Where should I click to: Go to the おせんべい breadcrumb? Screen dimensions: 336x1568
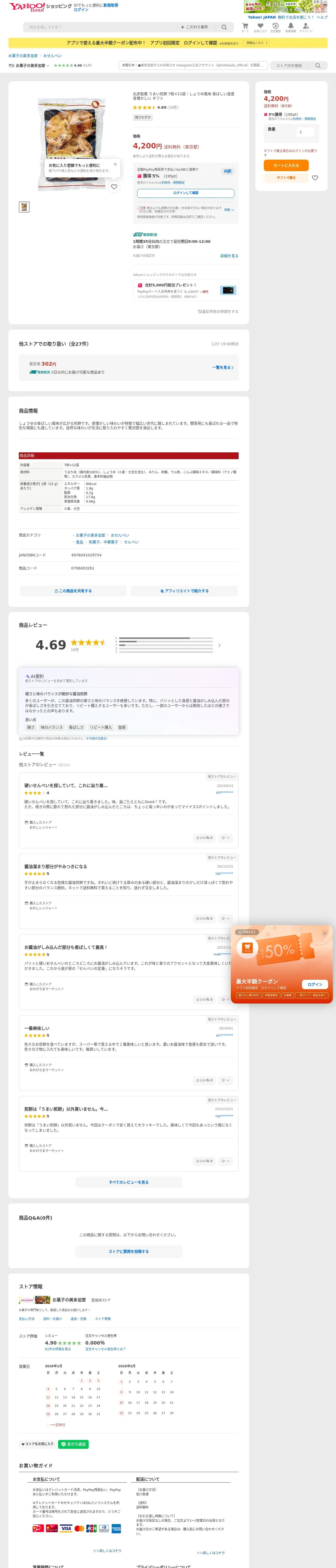tap(52, 56)
